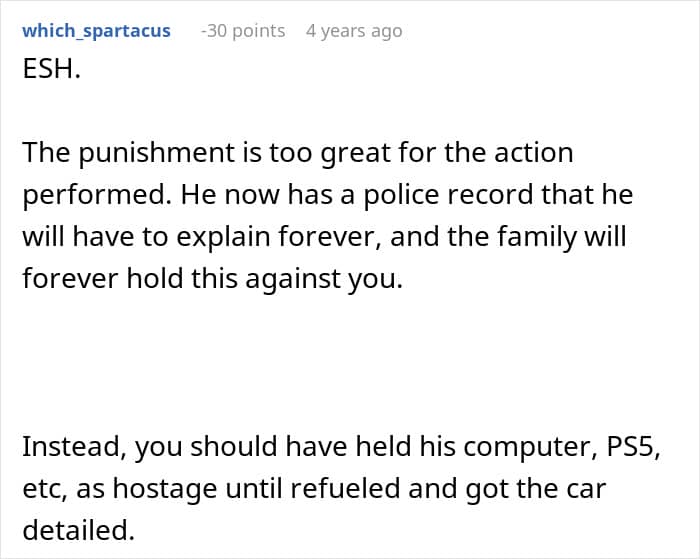Open the which_spartacus user profile
Screen dimensions: 700x559
[96, 31]
